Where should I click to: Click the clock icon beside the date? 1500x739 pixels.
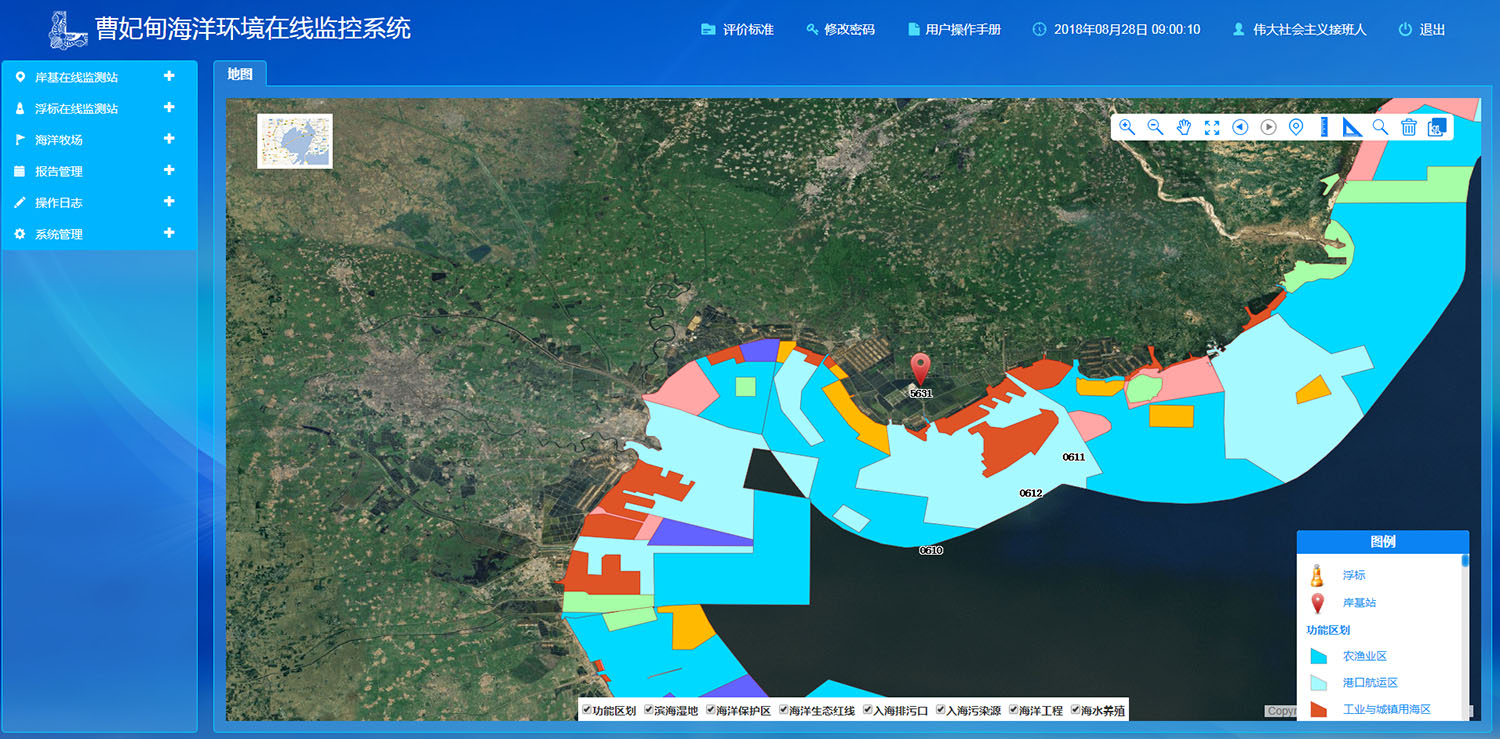[1039, 30]
